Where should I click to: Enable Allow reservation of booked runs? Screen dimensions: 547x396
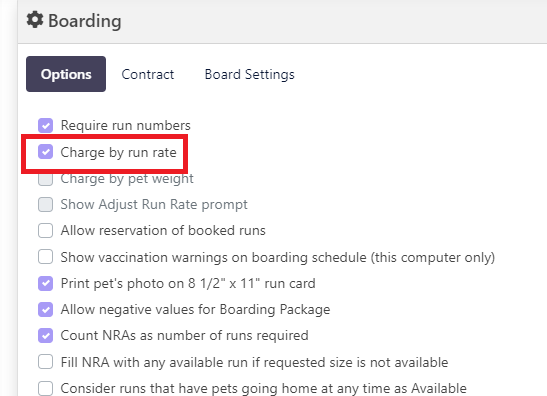[x=45, y=231]
